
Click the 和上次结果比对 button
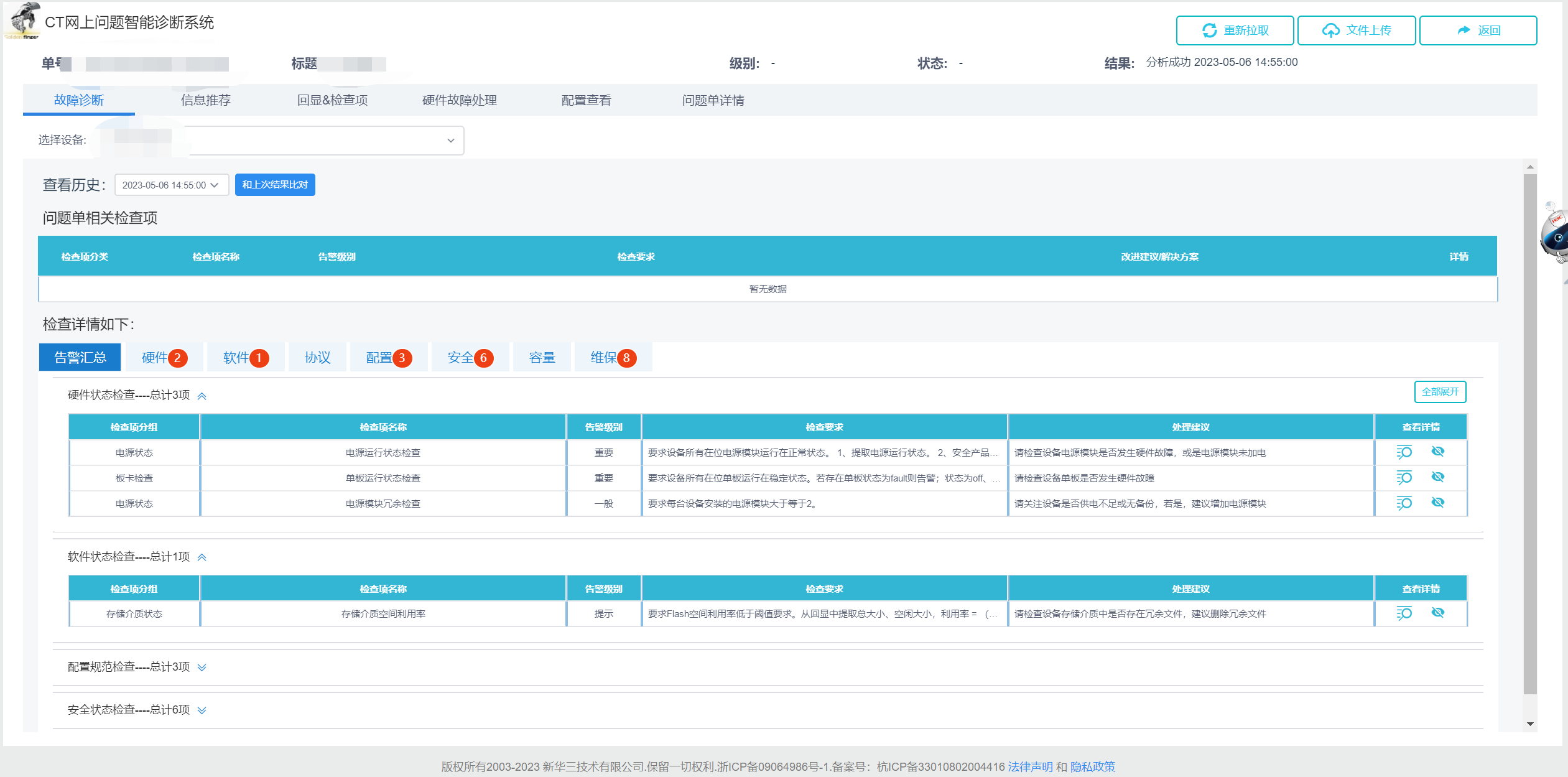pyautogui.click(x=275, y=185)
